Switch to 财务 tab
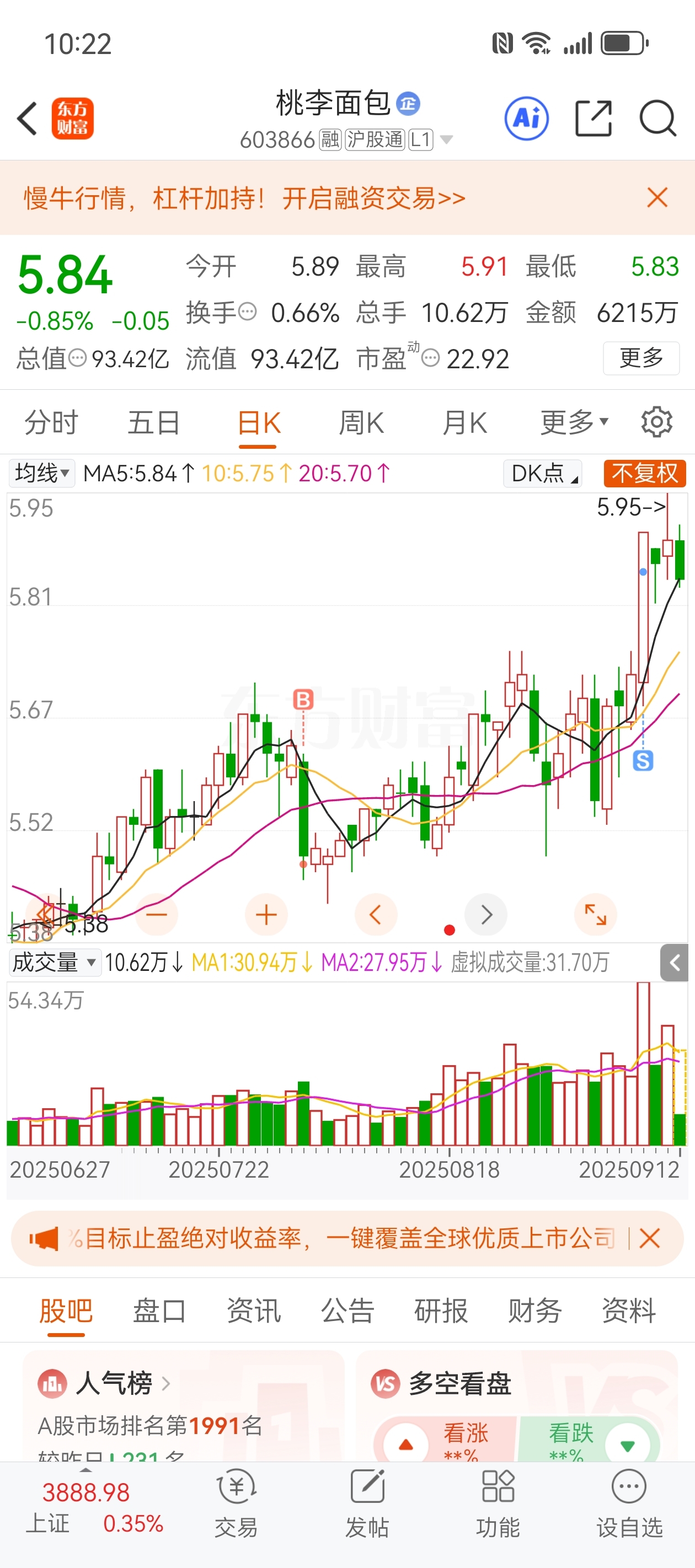The width and height of the screenshot is (695, 1568). [535, 1311]
